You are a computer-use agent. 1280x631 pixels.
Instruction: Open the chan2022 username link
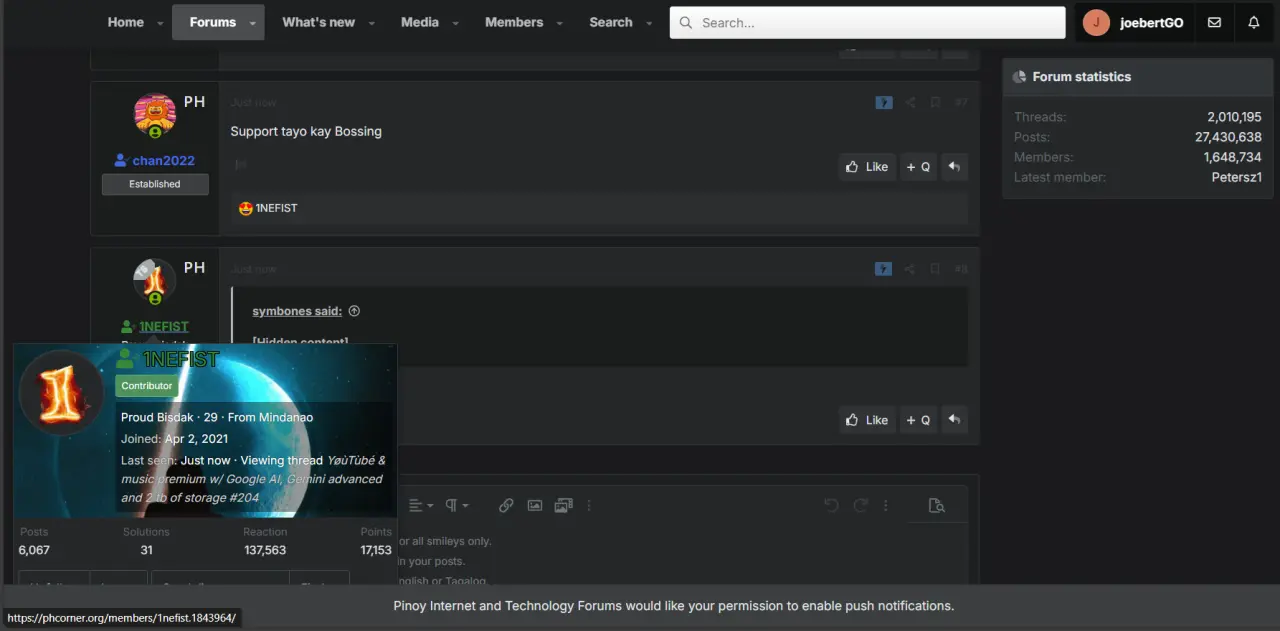click(163, 160)
